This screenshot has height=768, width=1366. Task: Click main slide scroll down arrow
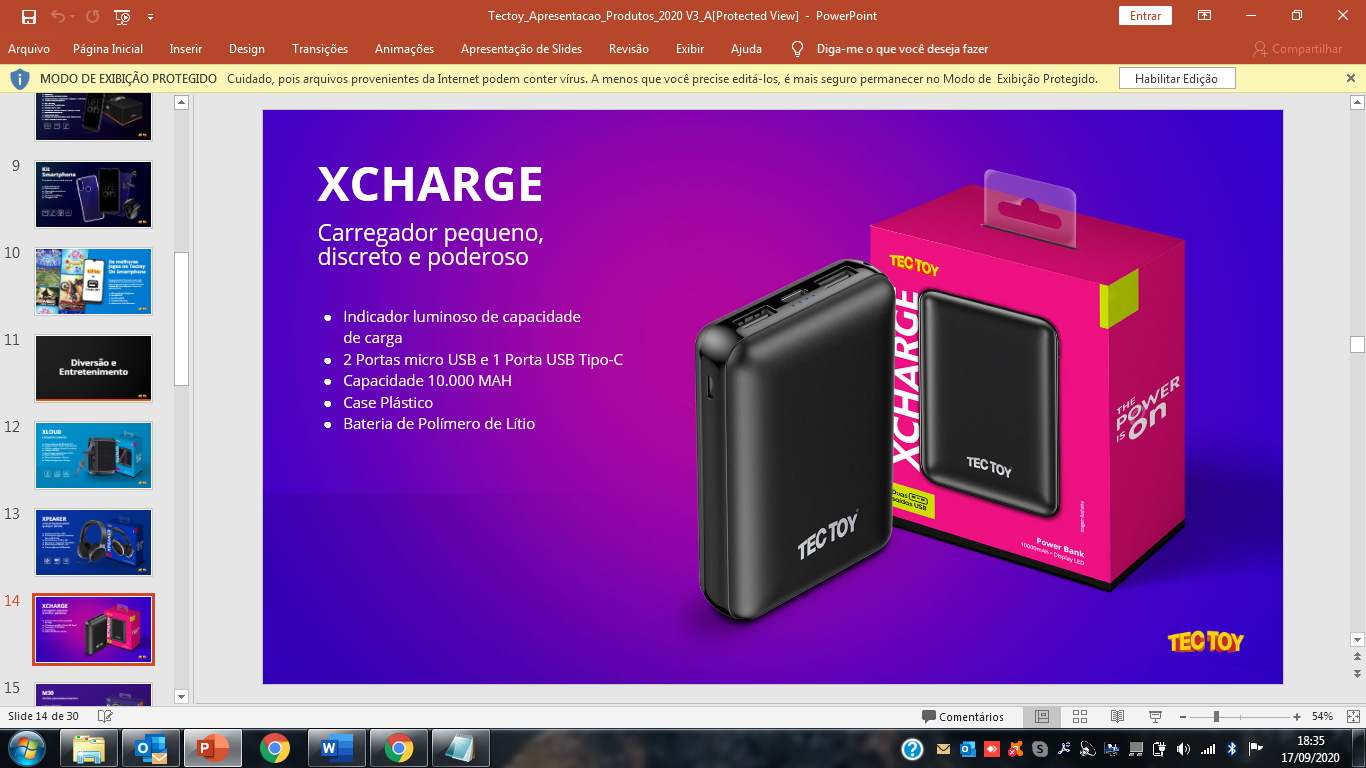(x=1357, y=639)
